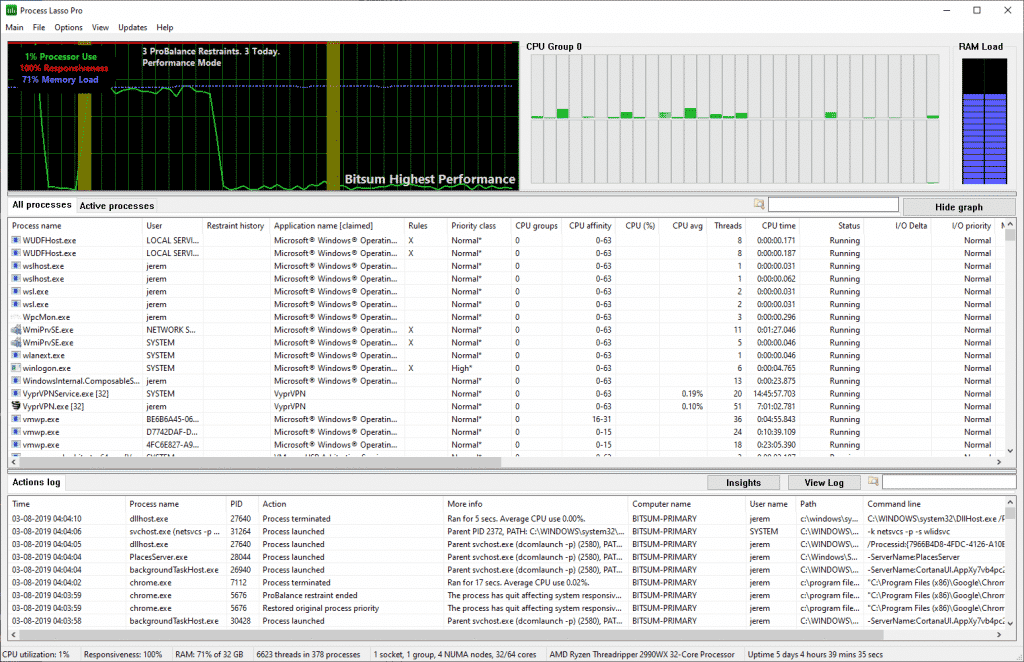This screenshot has height=662, width=1024.
Task: Sort by User column header
Action: click(x=172, y=226)
